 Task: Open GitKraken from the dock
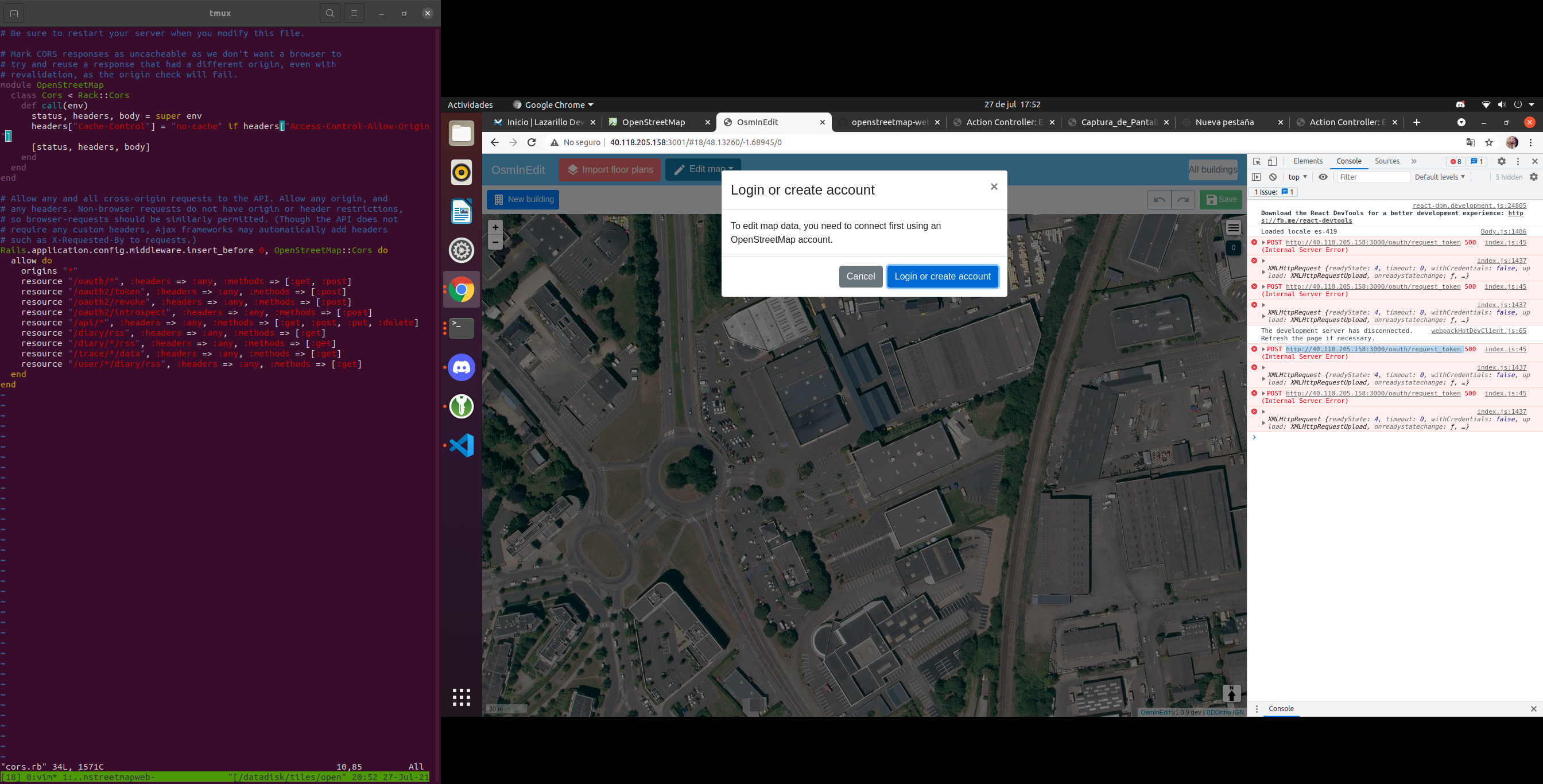pyautogui.click(x=461, y=406)
